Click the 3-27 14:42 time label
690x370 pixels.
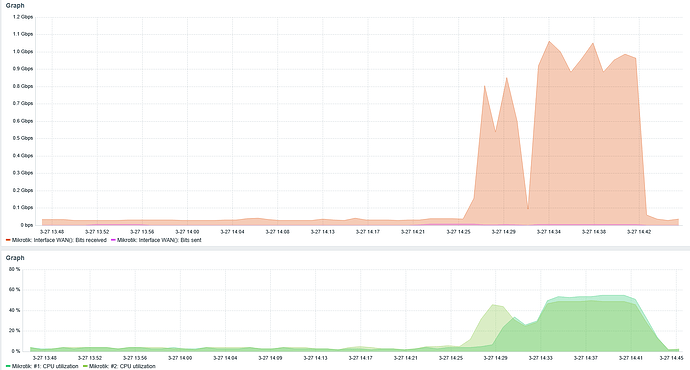pos(639,232)
